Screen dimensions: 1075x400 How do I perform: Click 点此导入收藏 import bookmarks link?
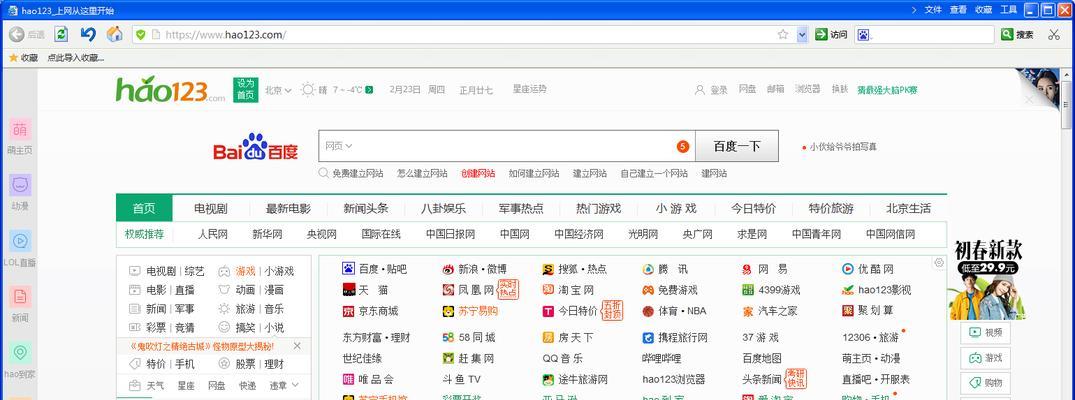(75, 58)
